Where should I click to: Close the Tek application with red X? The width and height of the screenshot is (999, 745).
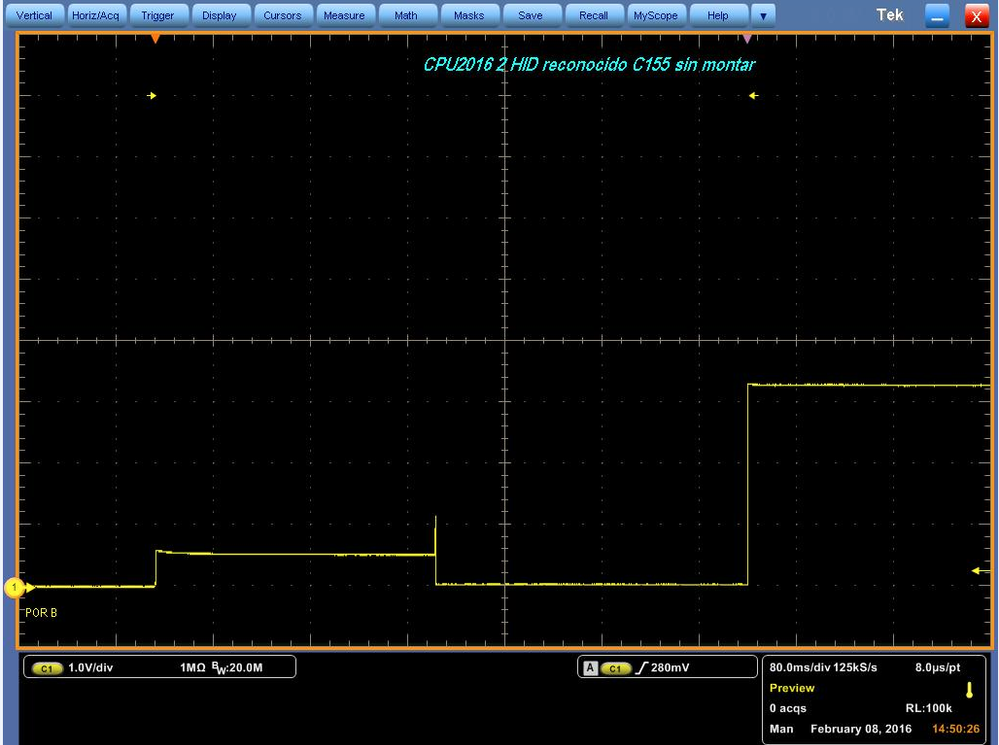point(976,17)
